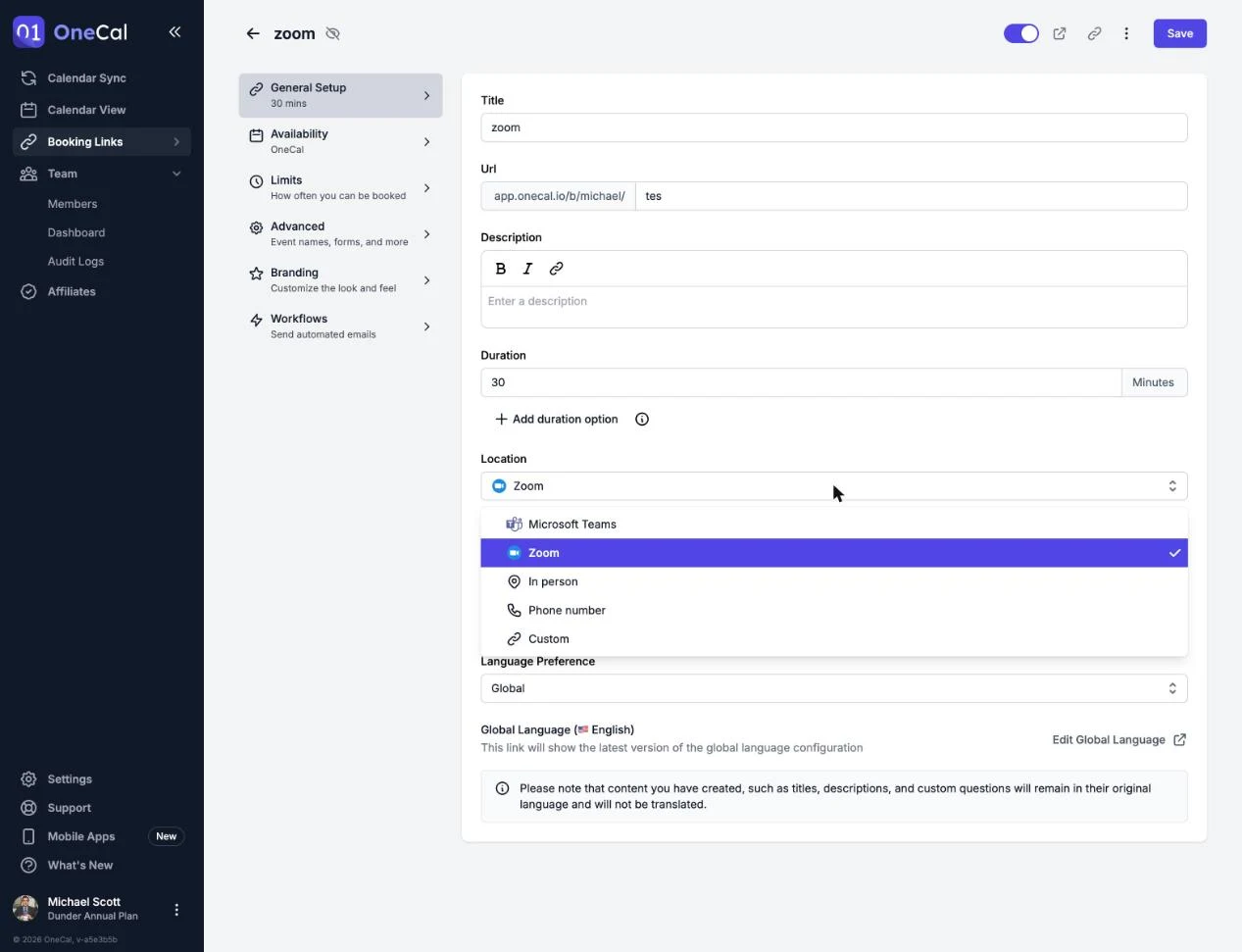Click the duration info icon
1242x952 pixels.
coord(642,419)
